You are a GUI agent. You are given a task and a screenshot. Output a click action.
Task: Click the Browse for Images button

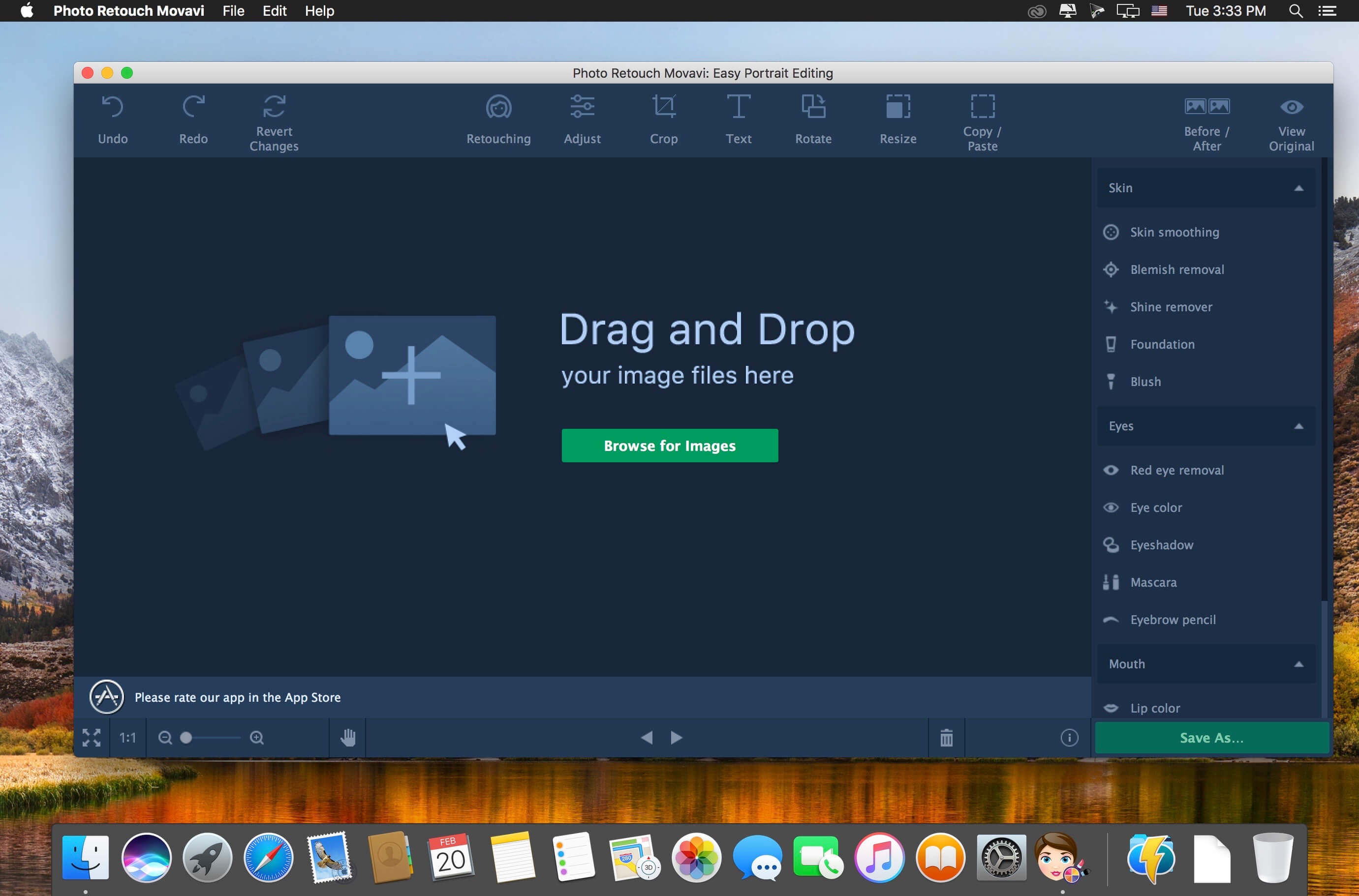pyautogui.click(x=670, y=446)
